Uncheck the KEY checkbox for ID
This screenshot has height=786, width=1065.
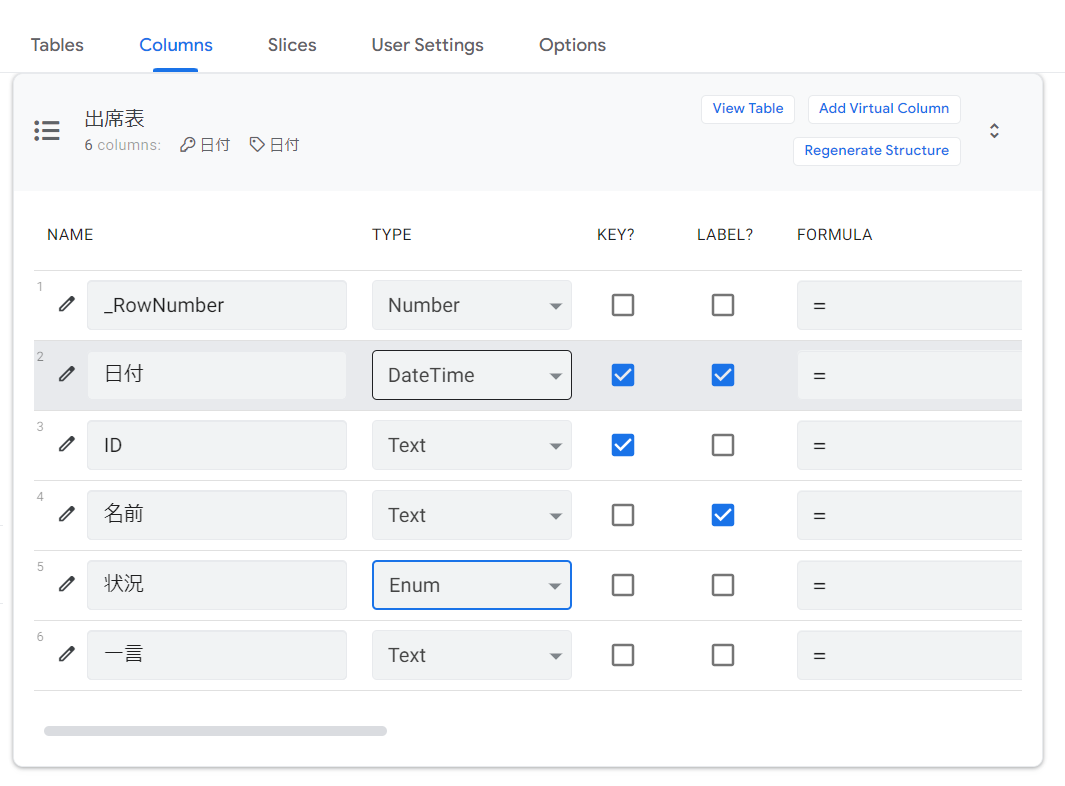pos(623,445)
